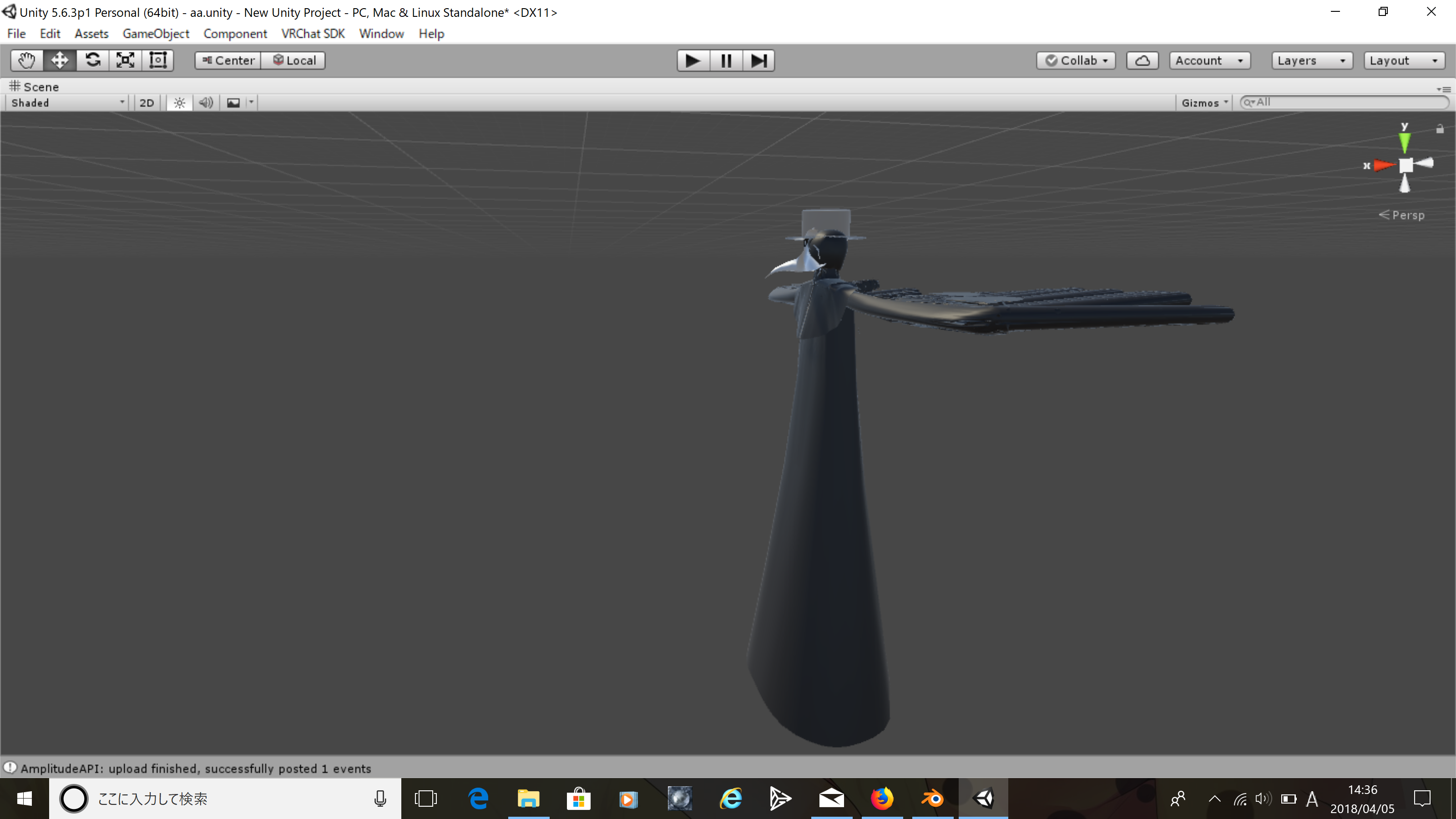Select the Move tool
Image resolution: width=1456 pixels, height=819 pixels.
tap(59, 61)
